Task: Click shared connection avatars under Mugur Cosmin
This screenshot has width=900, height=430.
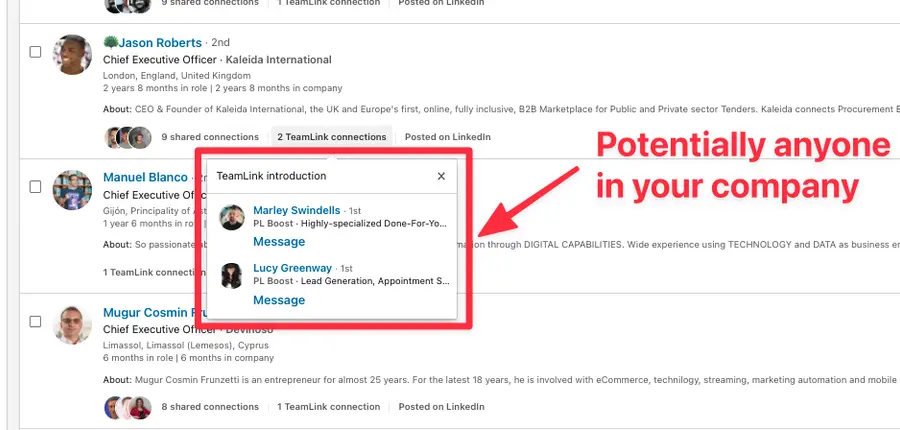Action: click(128, 408)
